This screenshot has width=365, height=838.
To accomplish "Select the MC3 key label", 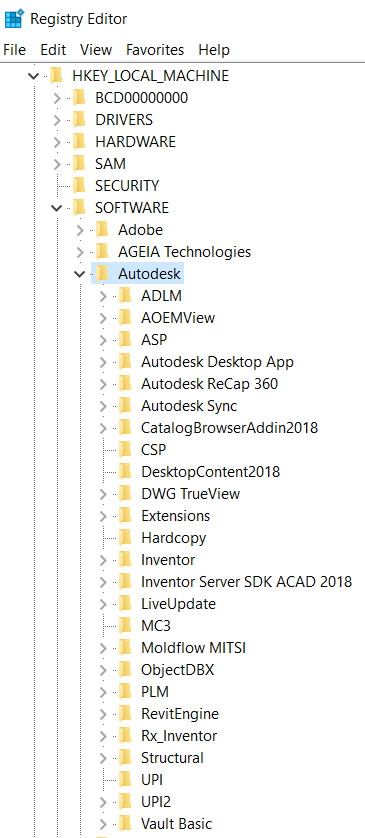I will point(156,626).
